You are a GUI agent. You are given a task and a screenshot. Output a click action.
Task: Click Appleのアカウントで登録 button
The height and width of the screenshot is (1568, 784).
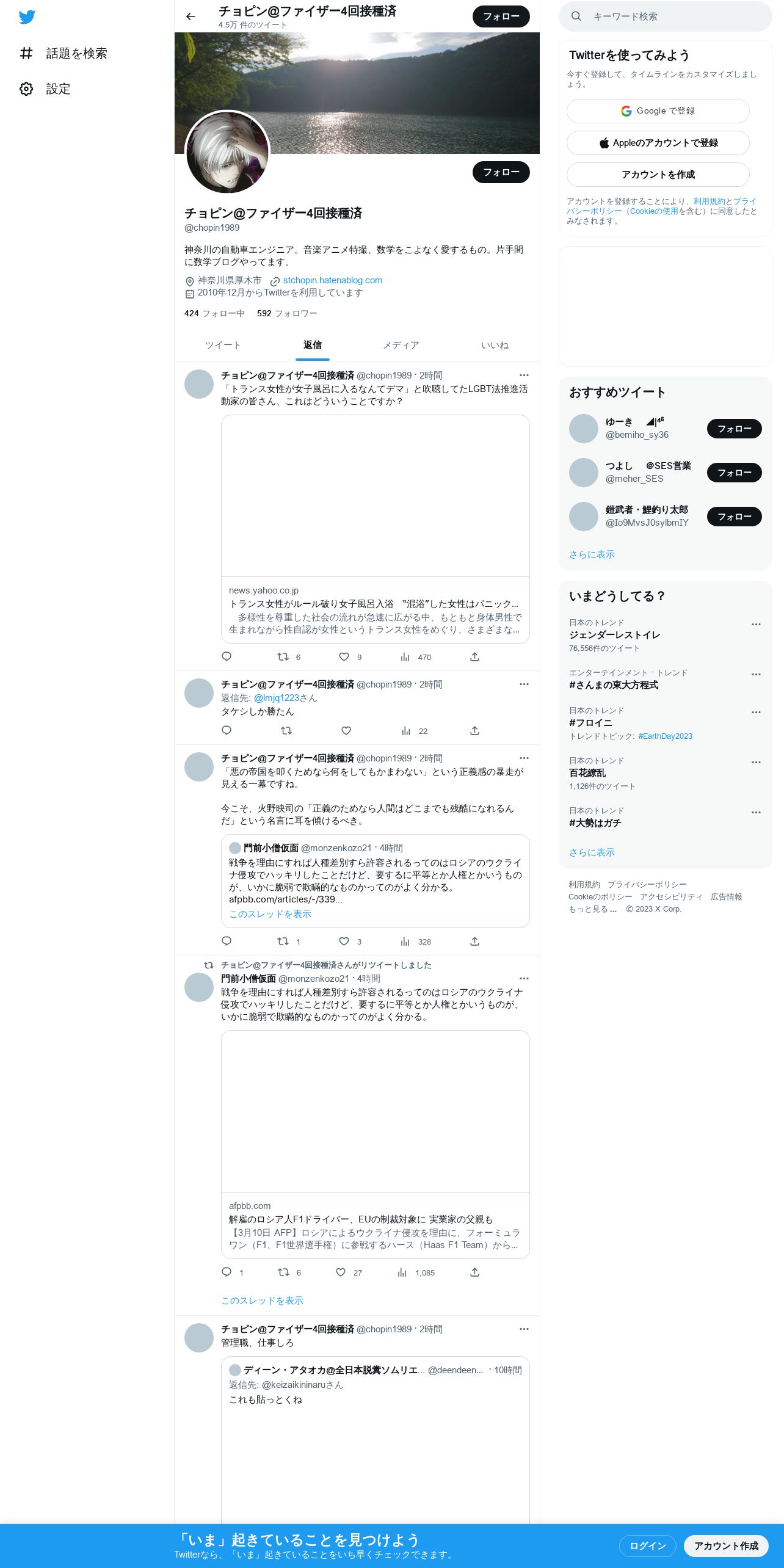click(x=658, y=143)
